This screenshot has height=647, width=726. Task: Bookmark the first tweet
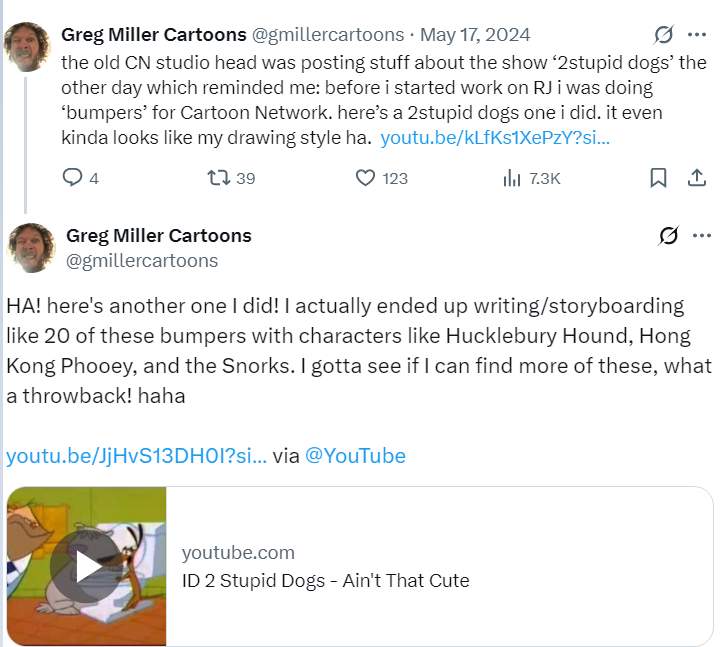tap(658, 178)
